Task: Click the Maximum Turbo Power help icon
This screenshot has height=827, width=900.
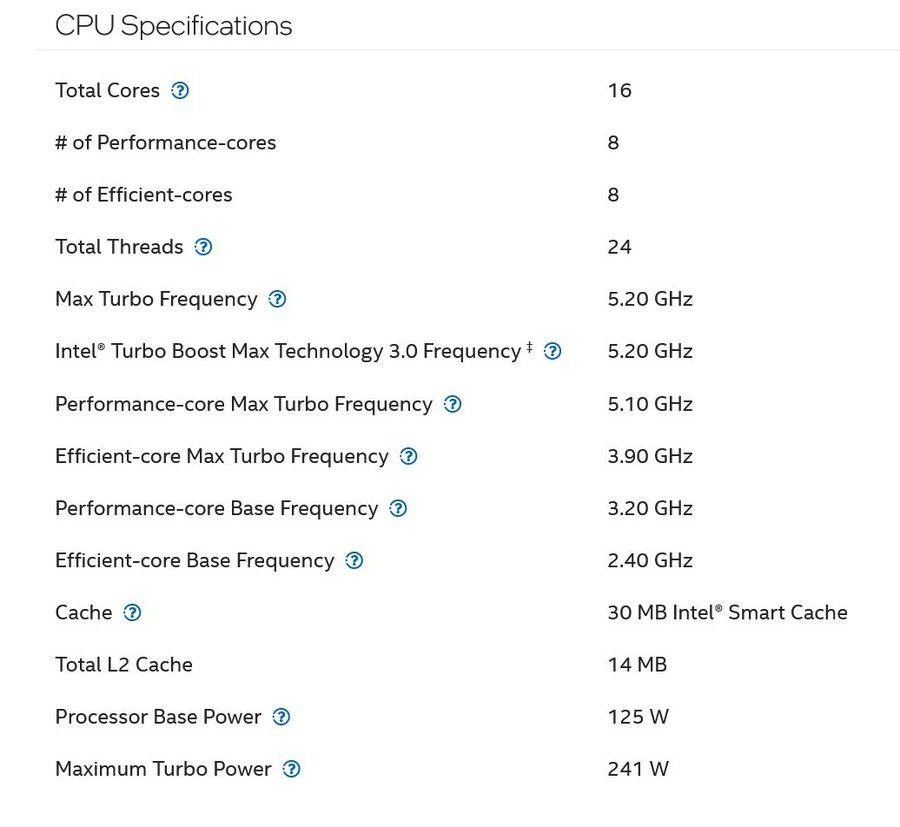Action: coord(291,769)
